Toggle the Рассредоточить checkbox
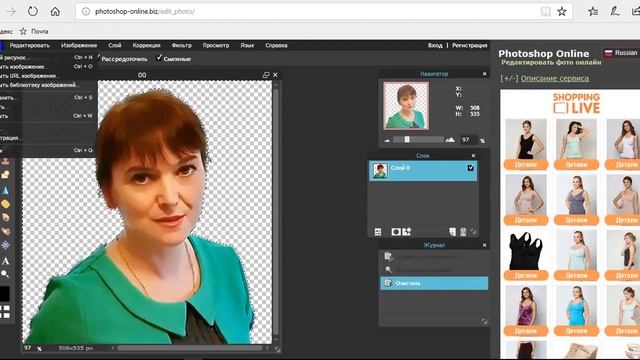Screen dimensions: 640x360 coord(99,58)
